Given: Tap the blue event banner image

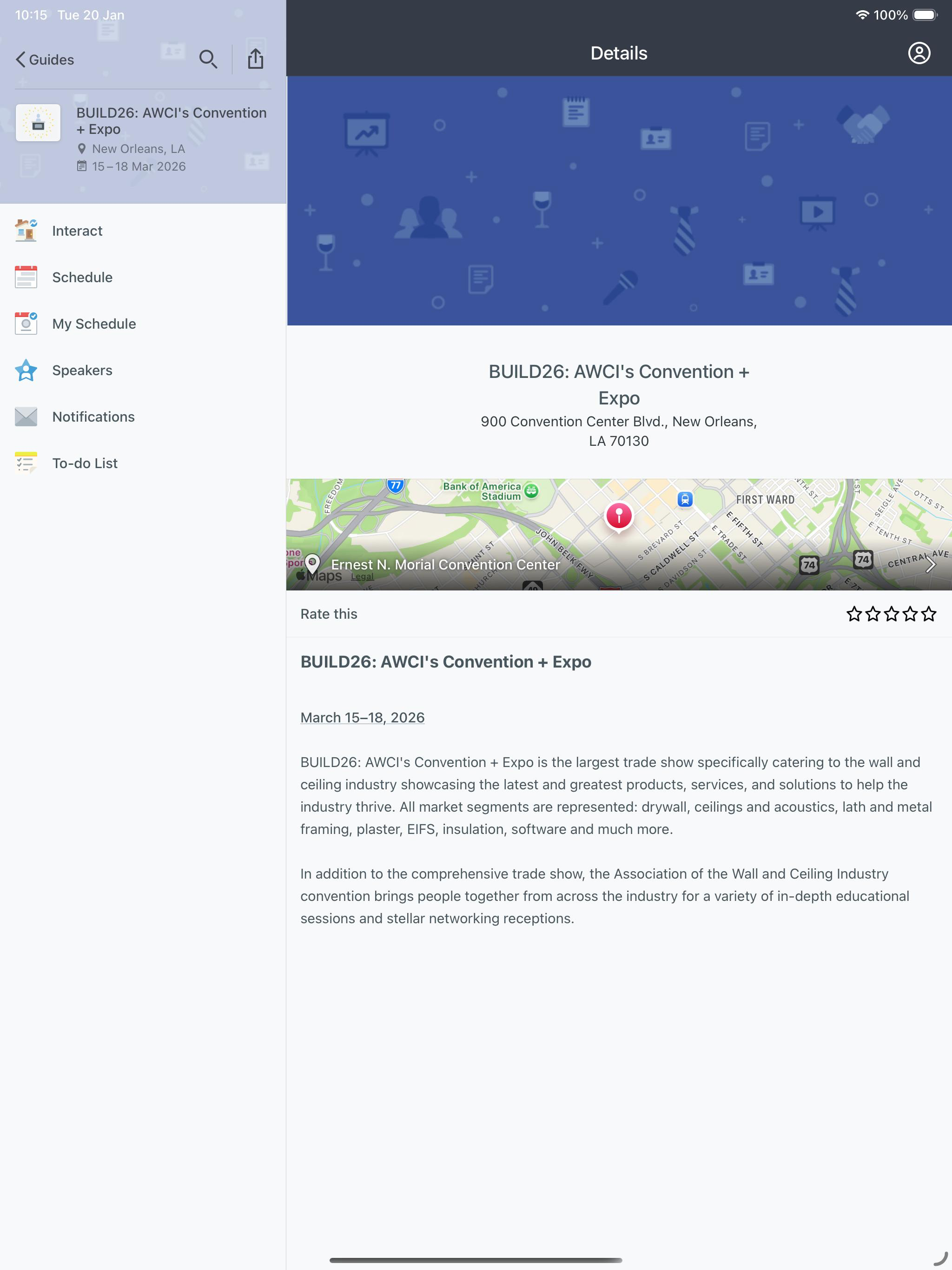Looking at the screenshot, I should pyautogui.click(x=619, y=200).
